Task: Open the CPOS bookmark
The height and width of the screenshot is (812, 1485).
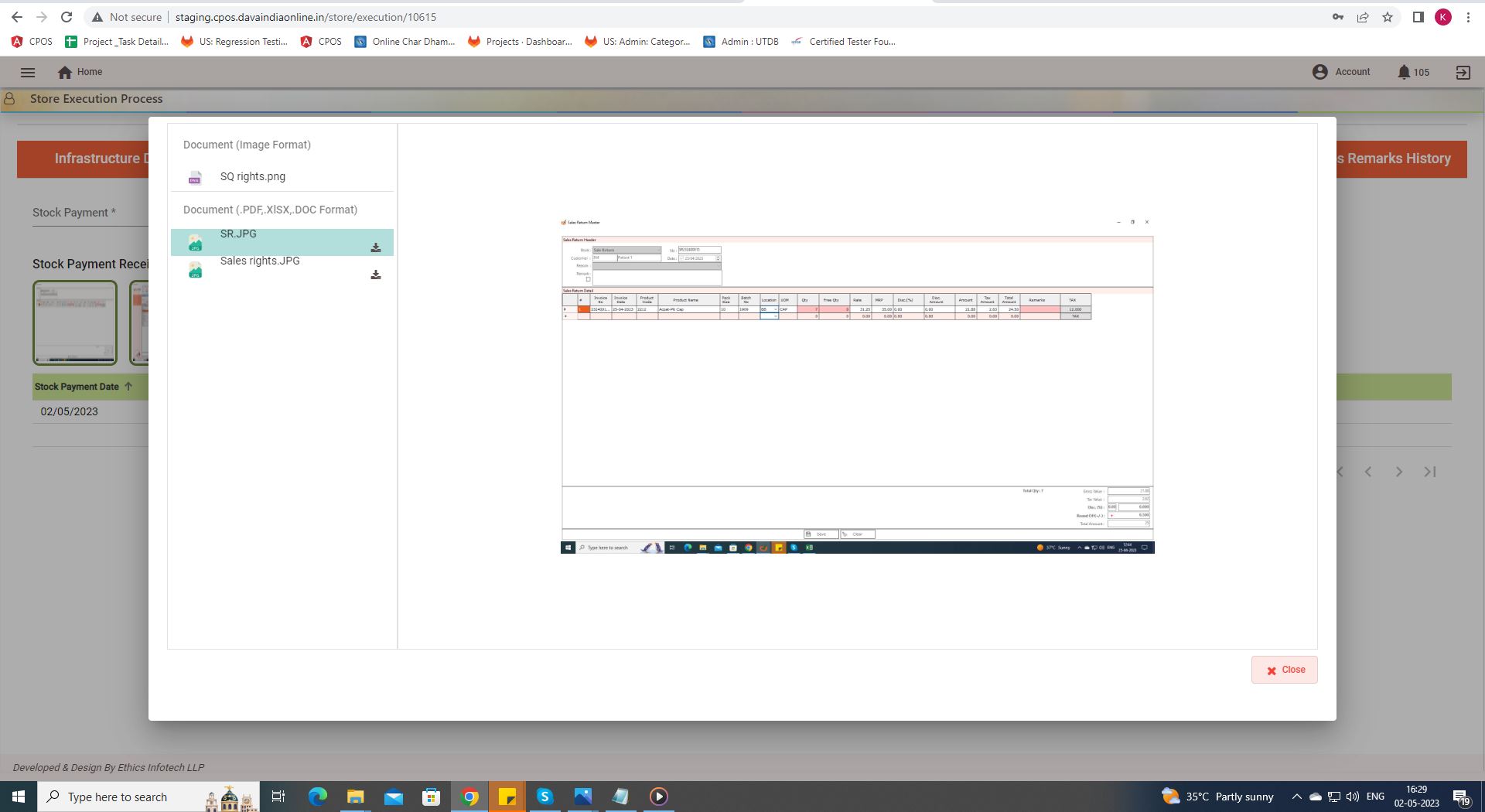Action: [x=32, y=42]
